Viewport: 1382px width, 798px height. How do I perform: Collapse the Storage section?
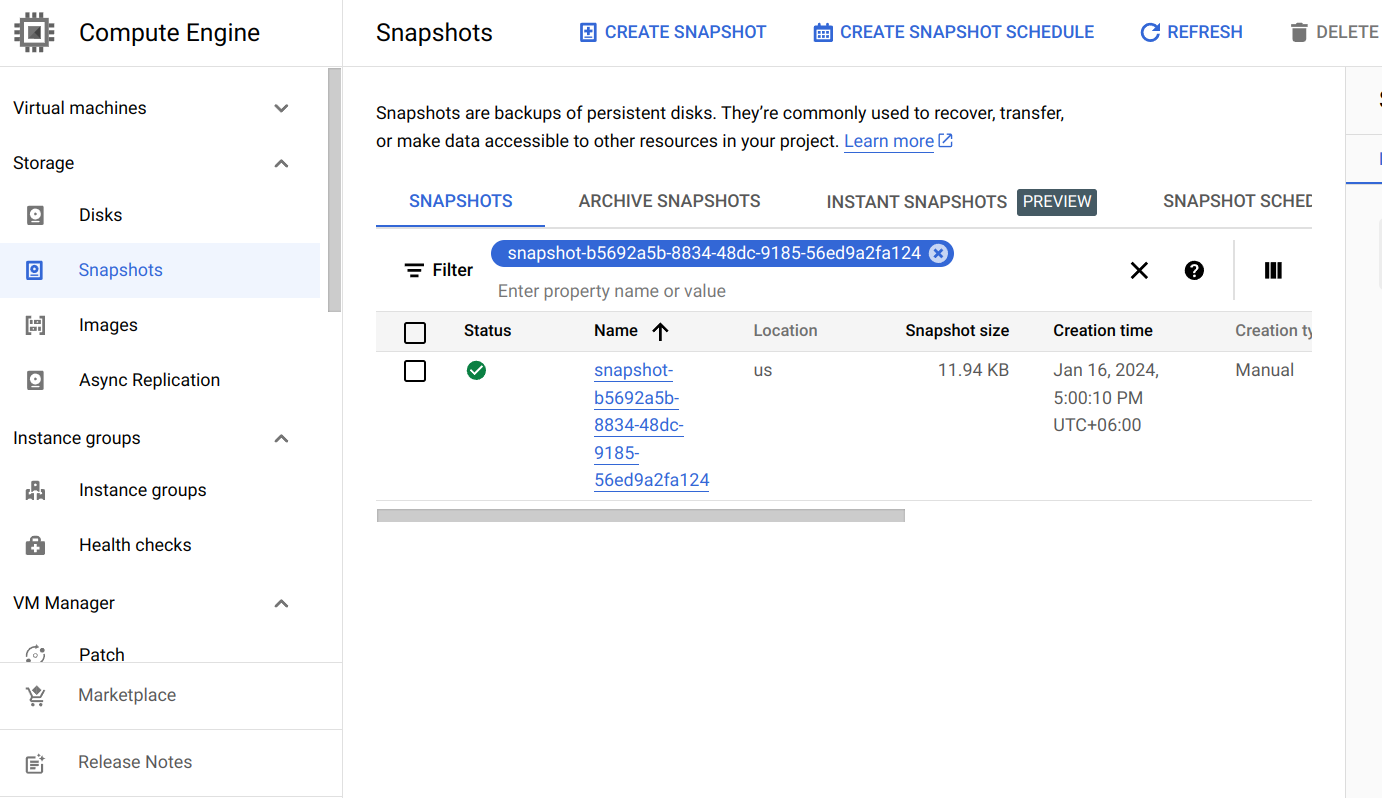[281, 163]
